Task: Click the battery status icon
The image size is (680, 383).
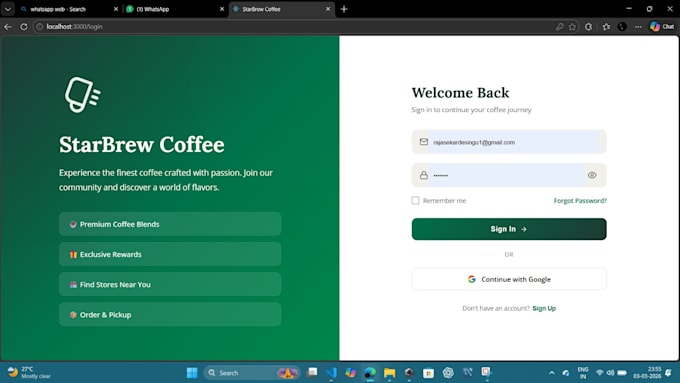Action: [622, 373]
